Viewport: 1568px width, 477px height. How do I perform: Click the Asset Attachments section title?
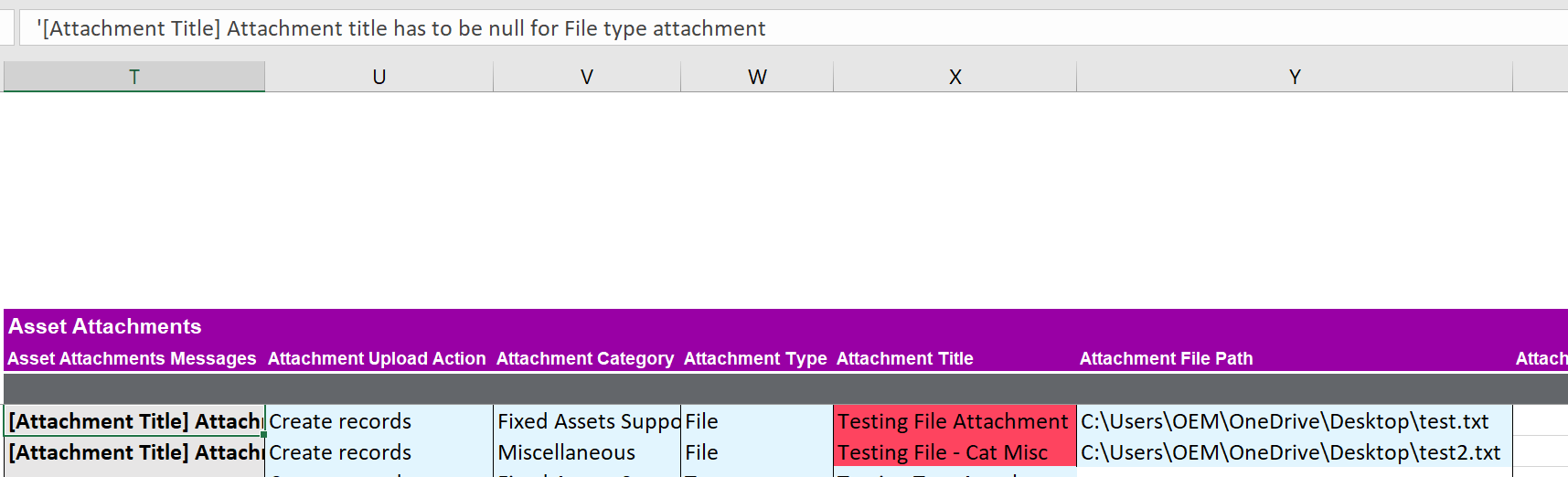pyautogui.click(x=105, y=326)
